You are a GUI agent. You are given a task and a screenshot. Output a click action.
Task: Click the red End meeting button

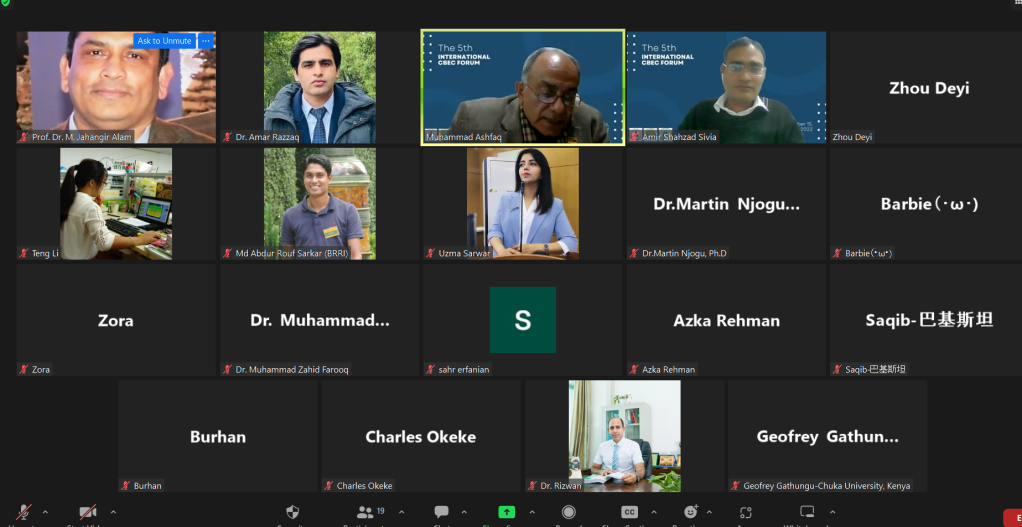click(1012, 517)
